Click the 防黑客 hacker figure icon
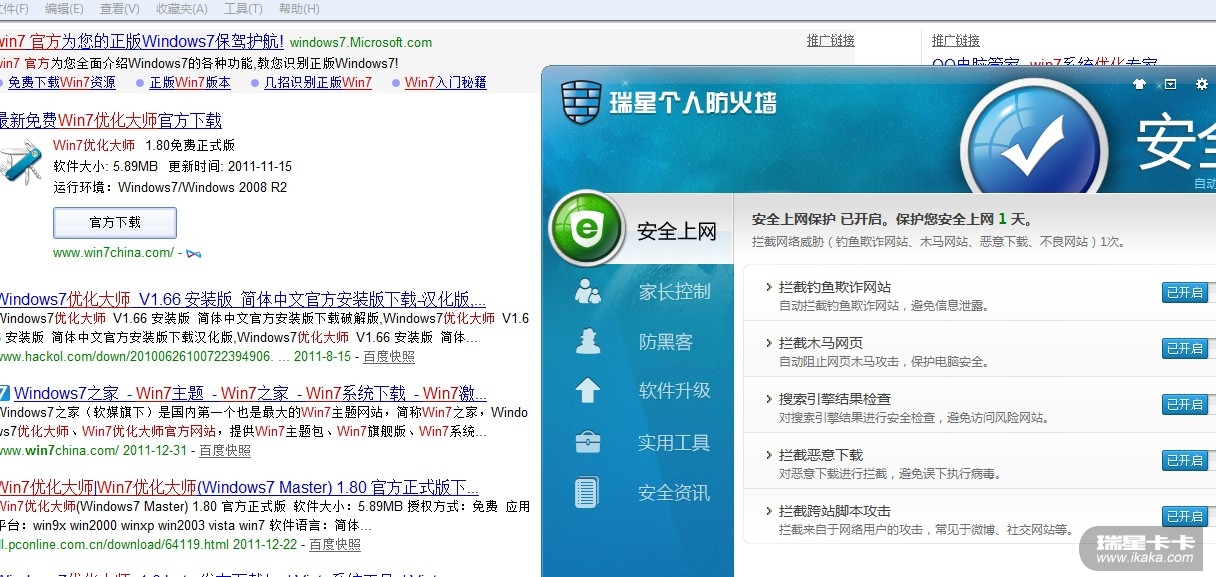 tap(588, 341)
